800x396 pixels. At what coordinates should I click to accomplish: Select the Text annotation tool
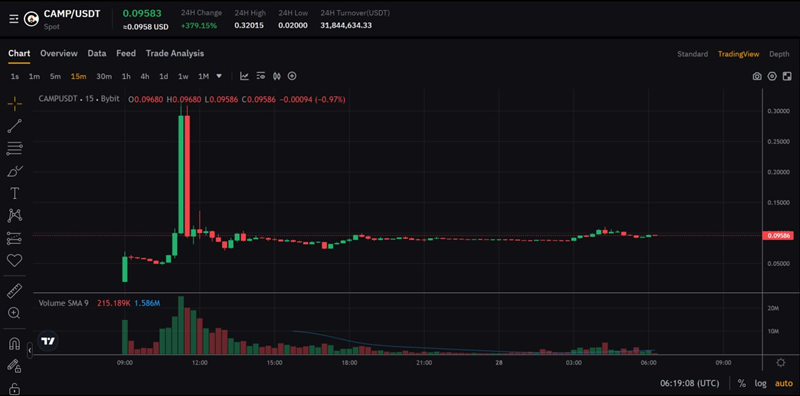14,193
